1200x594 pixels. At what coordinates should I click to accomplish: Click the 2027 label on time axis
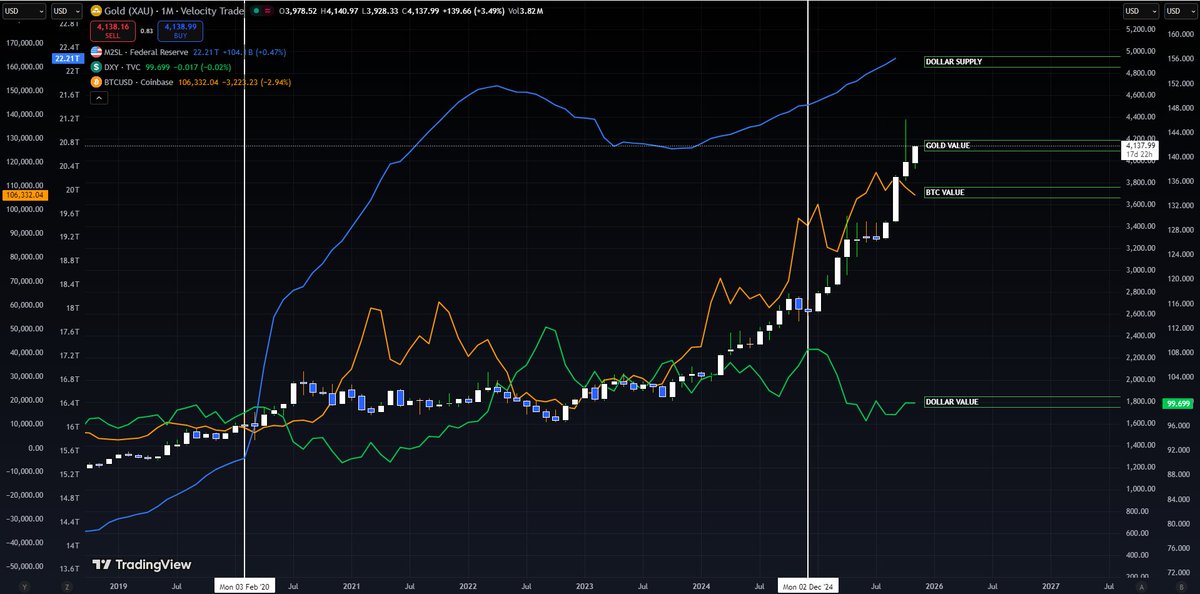1052,585
